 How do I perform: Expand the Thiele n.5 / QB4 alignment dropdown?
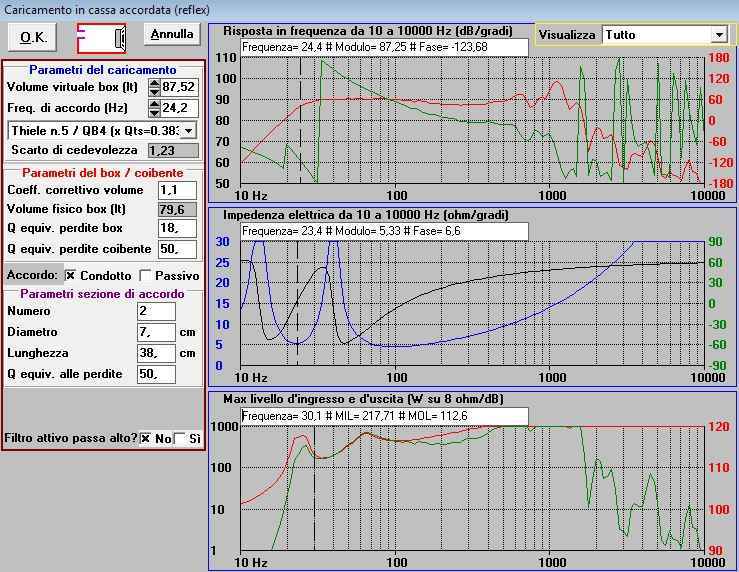coord(189,131)
